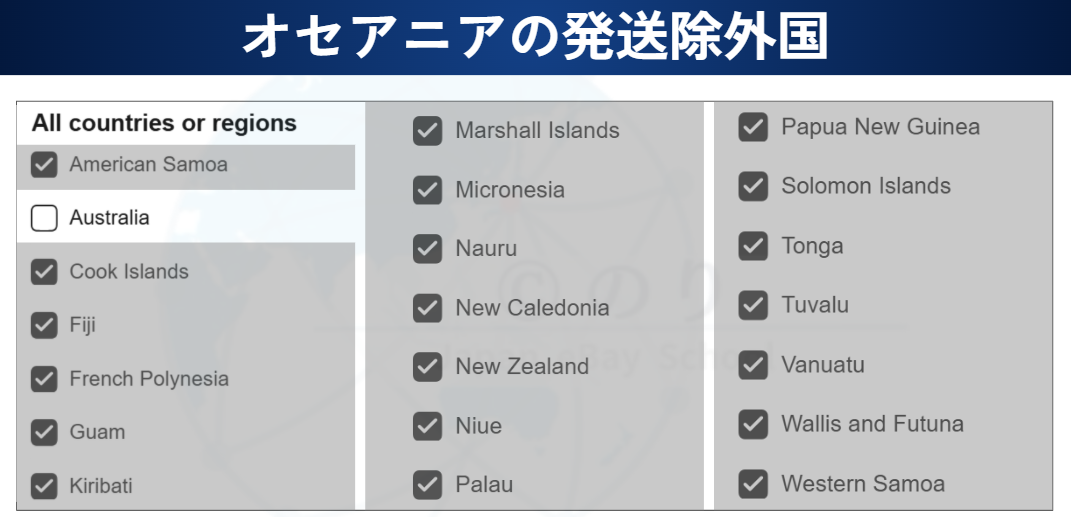Deselect the Micronesia checkbox
This screenshot has width=1071, height=517.
pyautogui.click(x=427, y=190)
